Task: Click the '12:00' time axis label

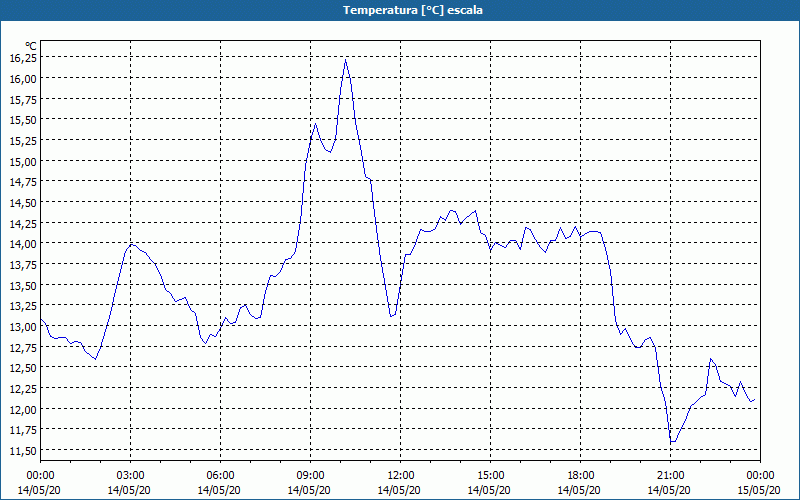Action: coord(401,476)
